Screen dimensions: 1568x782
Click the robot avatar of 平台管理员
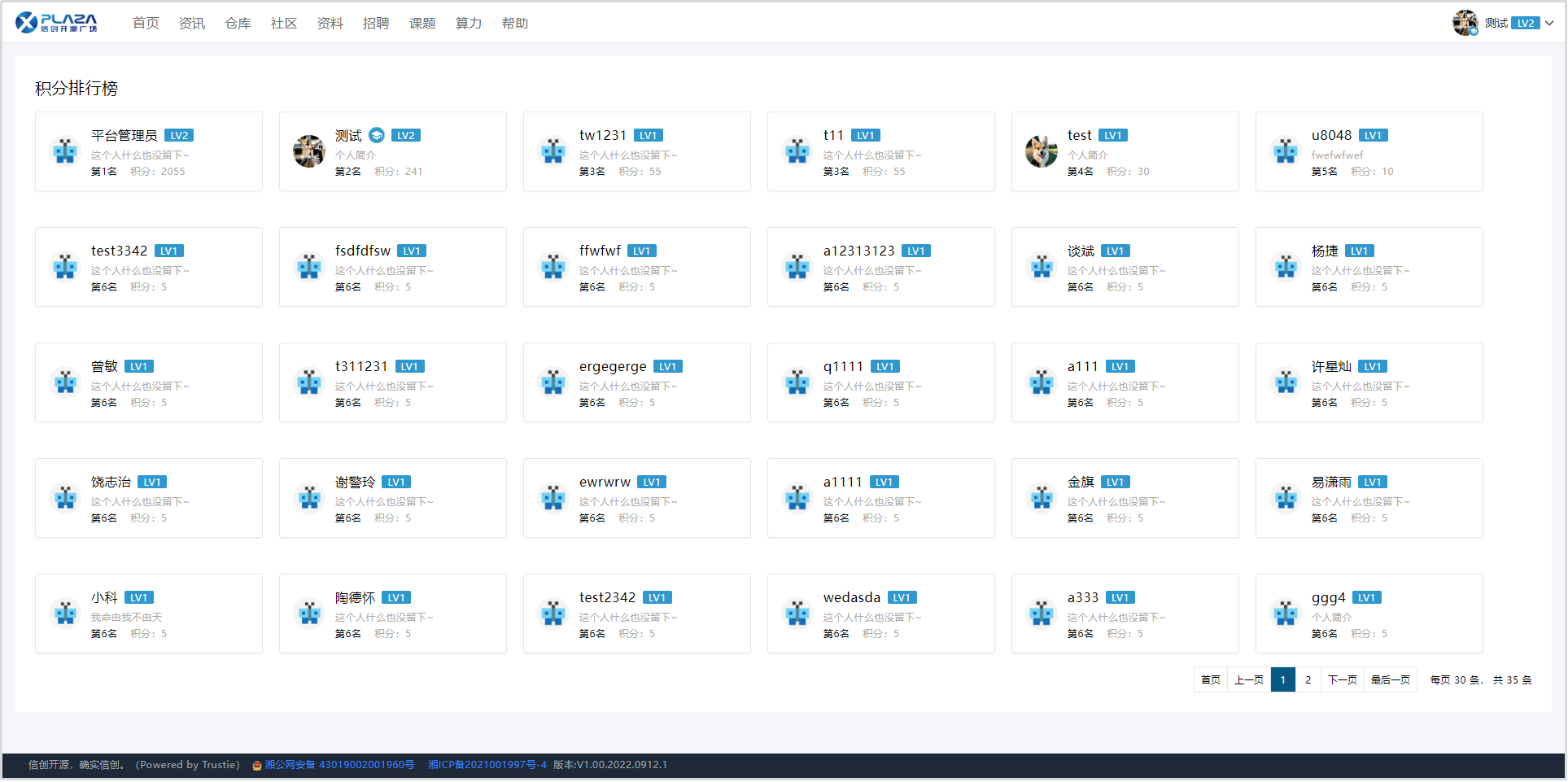tap(65, 151)
